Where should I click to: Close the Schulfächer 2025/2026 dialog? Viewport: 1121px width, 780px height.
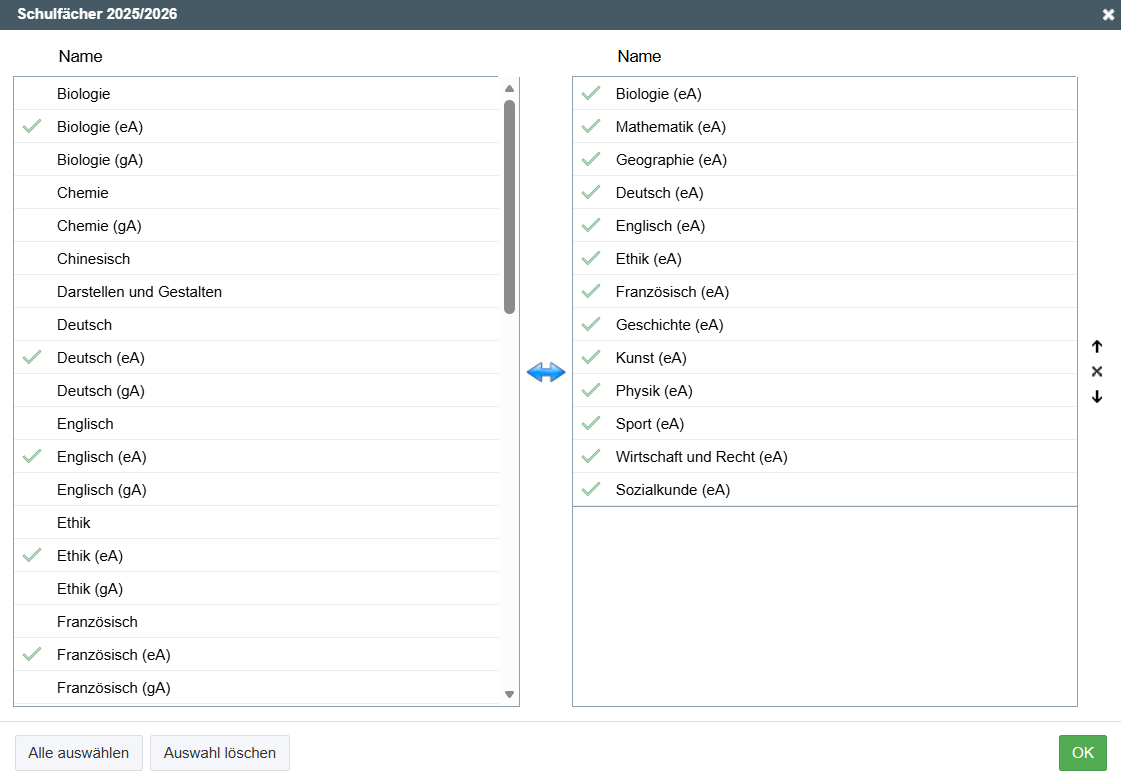click(x=1108, y=15)
